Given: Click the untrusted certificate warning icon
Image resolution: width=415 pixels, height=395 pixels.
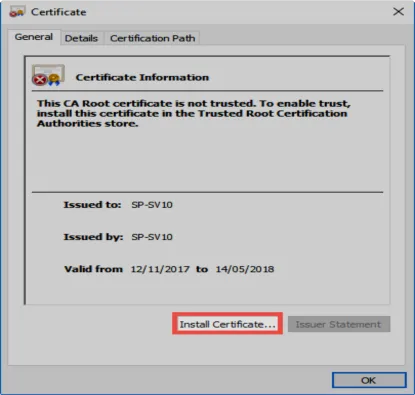Looking at the screenshot, I should click(x=48, y=75).
